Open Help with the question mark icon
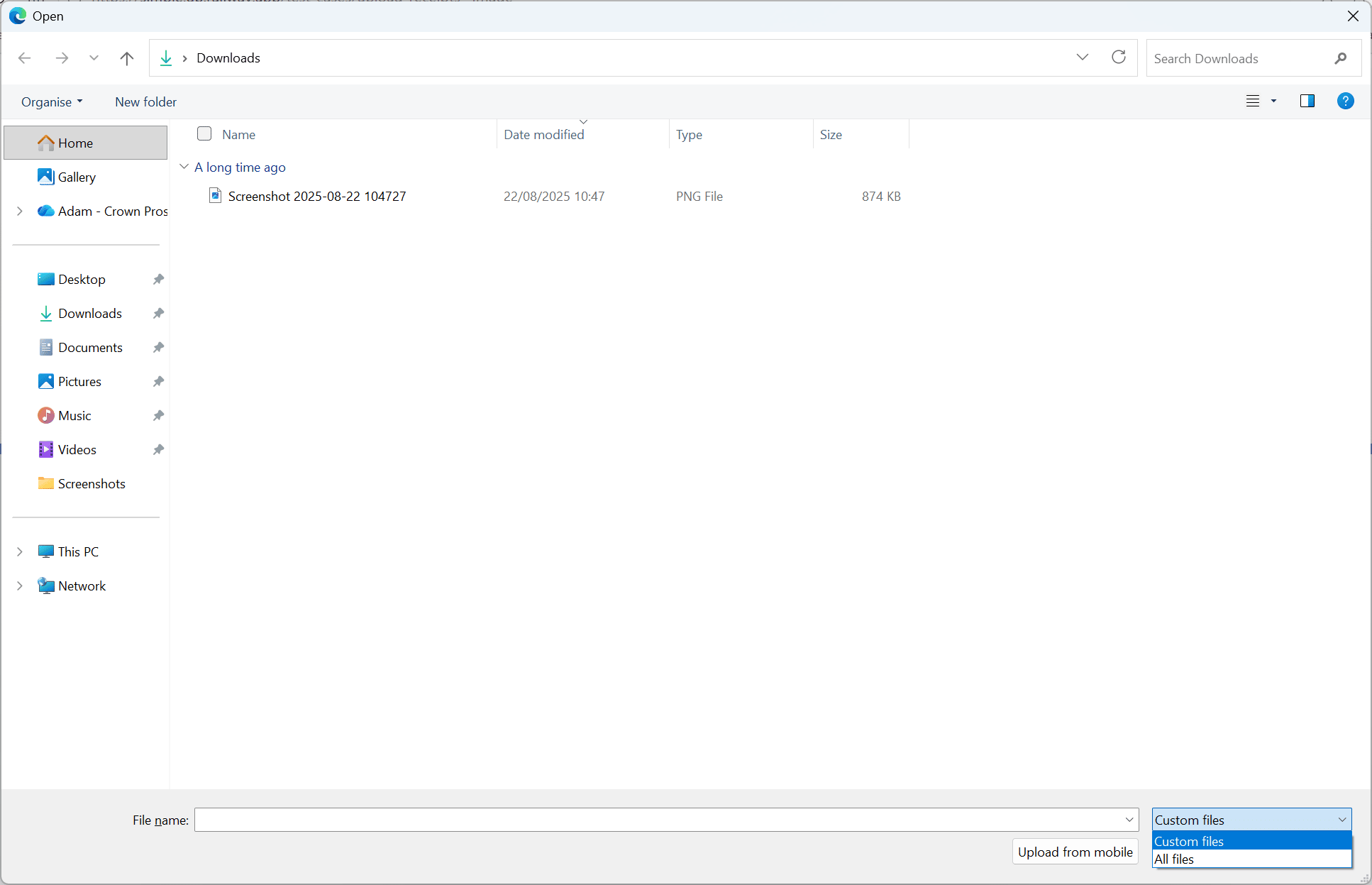Viewport: 1372px width, 885px height. click(1345, 101)
